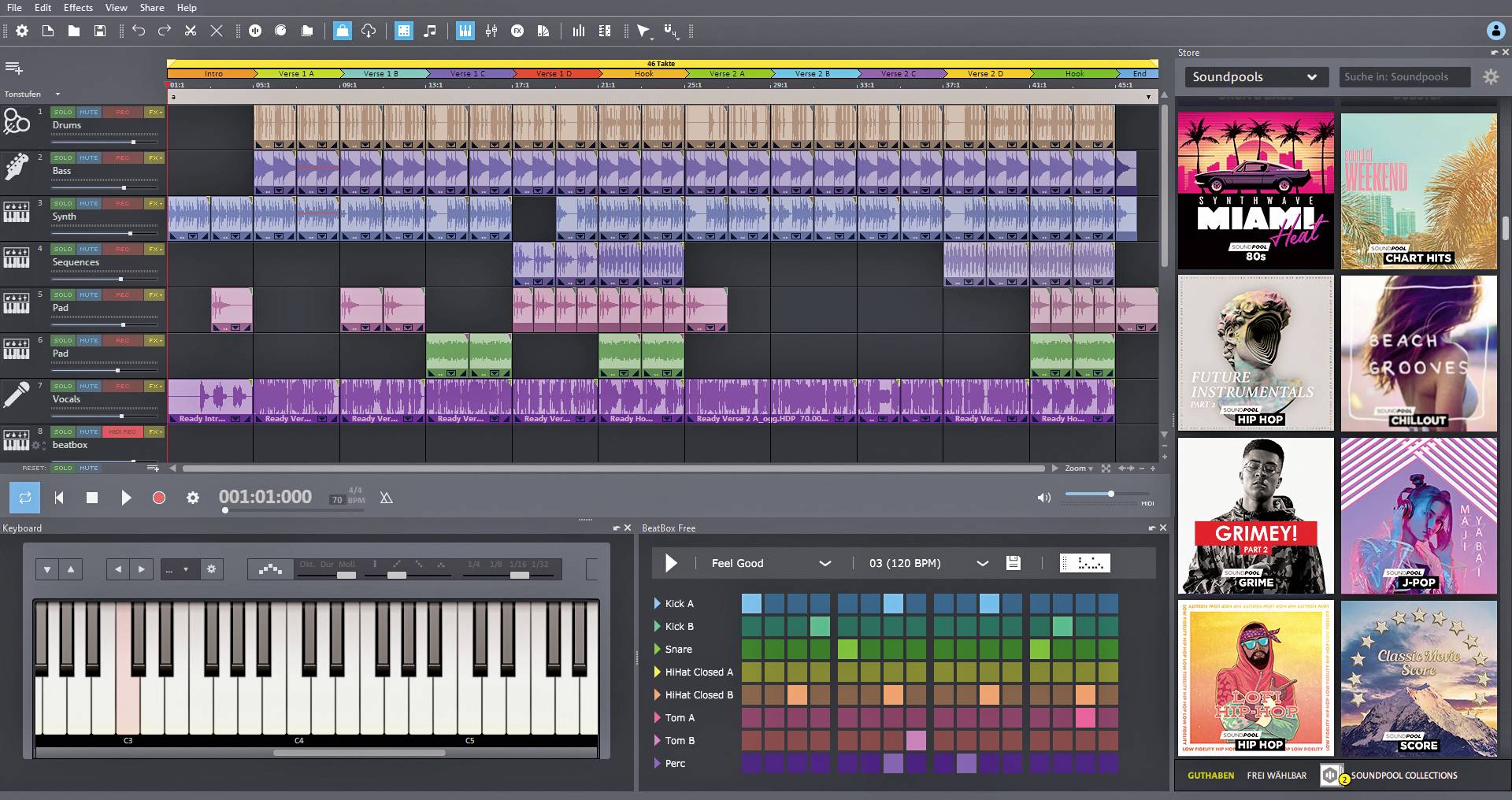
Task: Open the 03 (120 BPM) tempo dropdown
Action: pyautogui.click(x=982, y=563)
